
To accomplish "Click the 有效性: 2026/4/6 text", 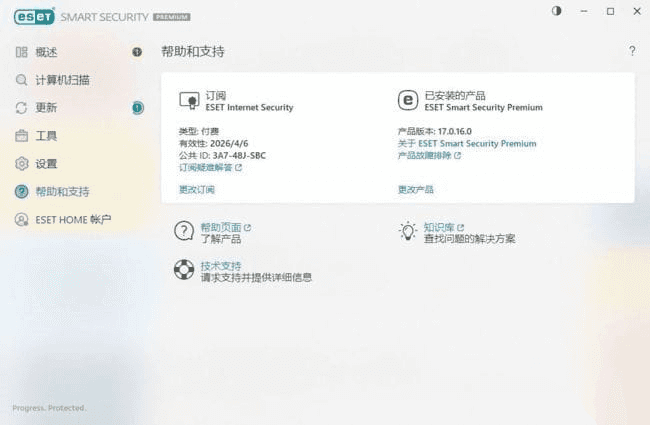I will coord(213,143).
